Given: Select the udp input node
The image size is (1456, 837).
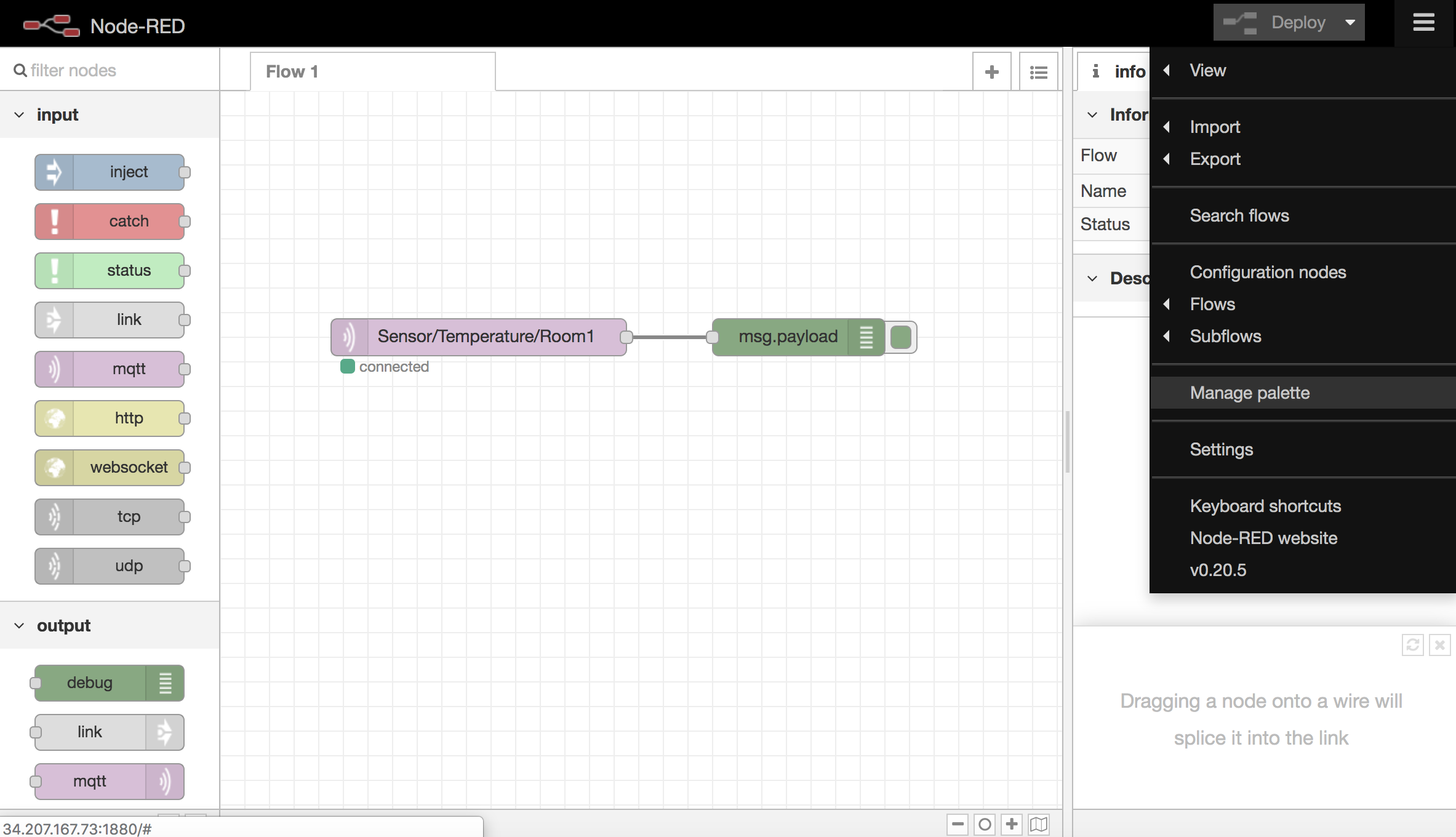Looking at the screenshot, I should point(110,566).
